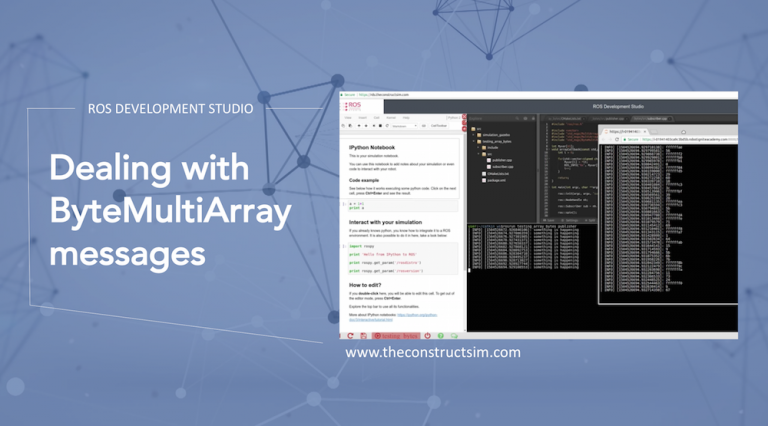Click the notebook copy cell icon

(343, 126)
